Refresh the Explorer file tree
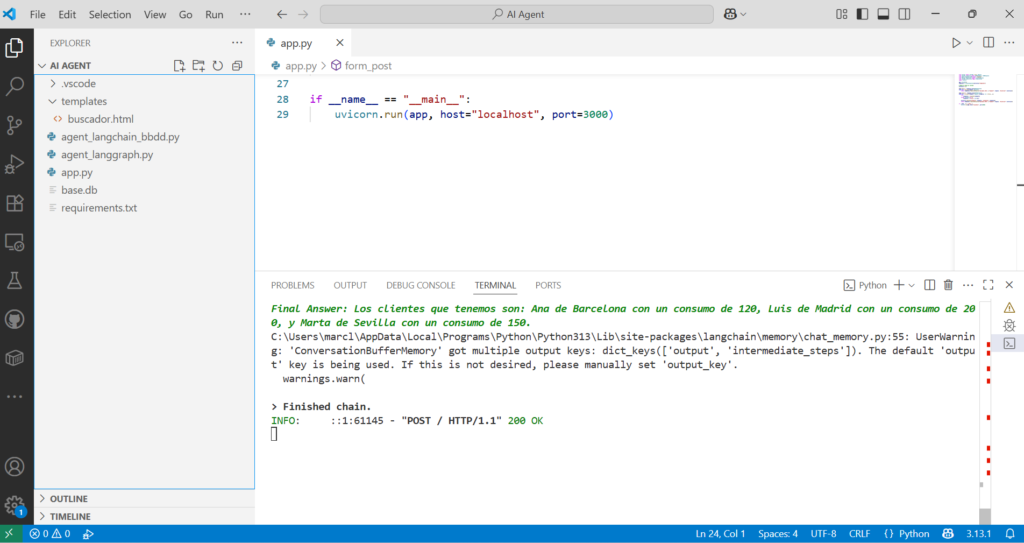1024x543 pixels. tap(217, 66)
